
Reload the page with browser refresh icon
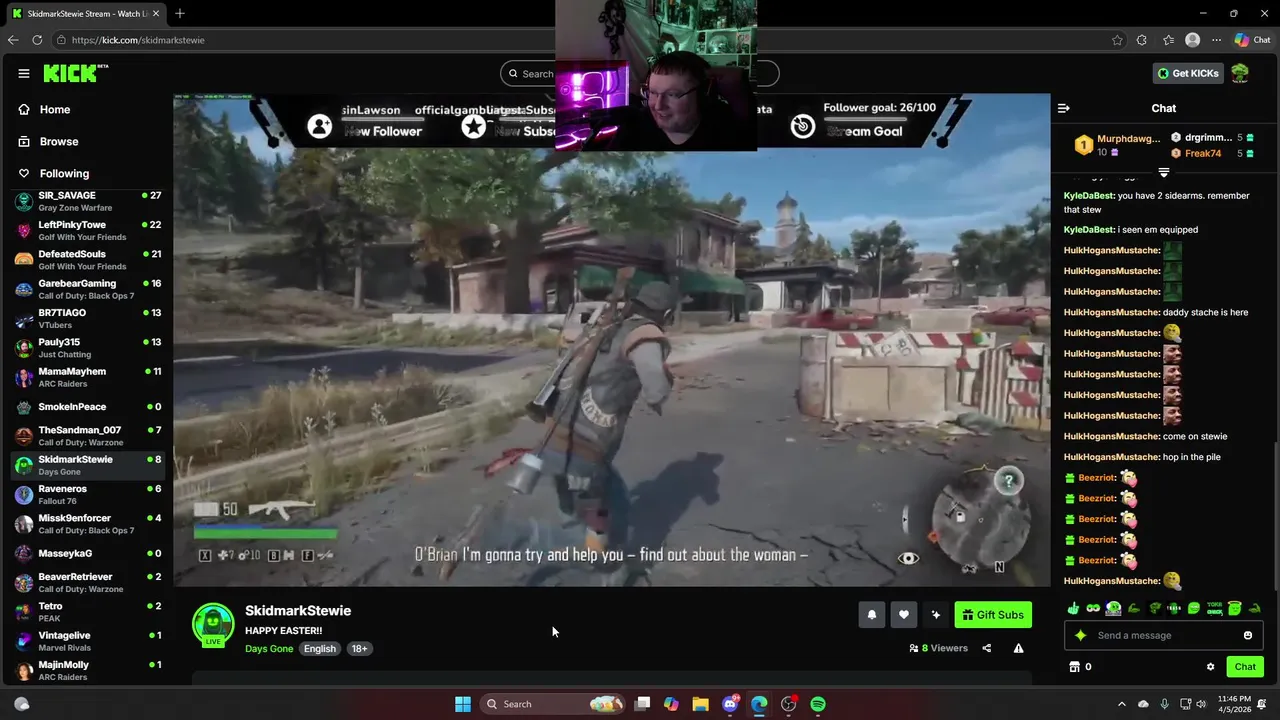pyautogui.click(x=37, y=40)
